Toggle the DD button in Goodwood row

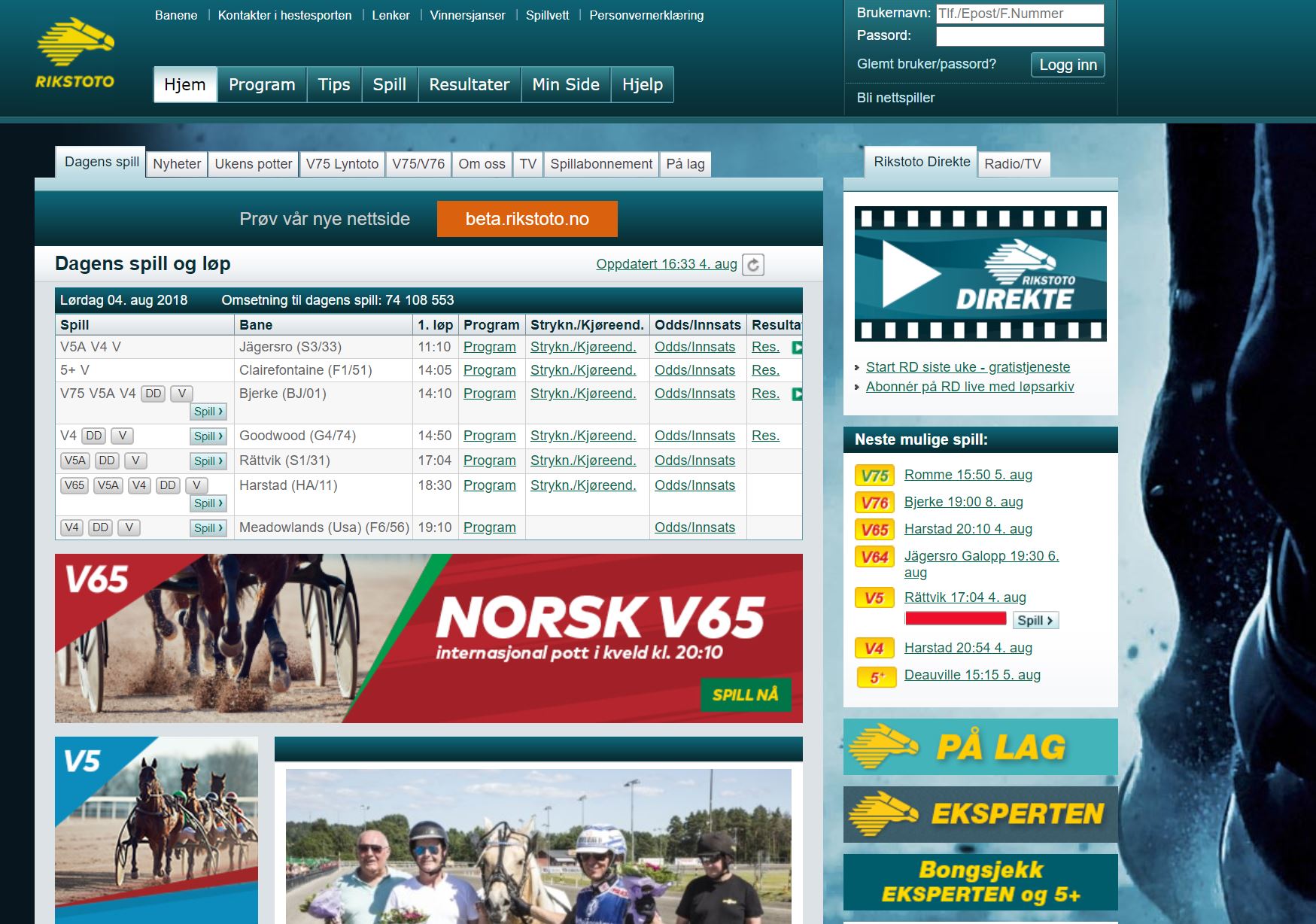coord(94,436)
